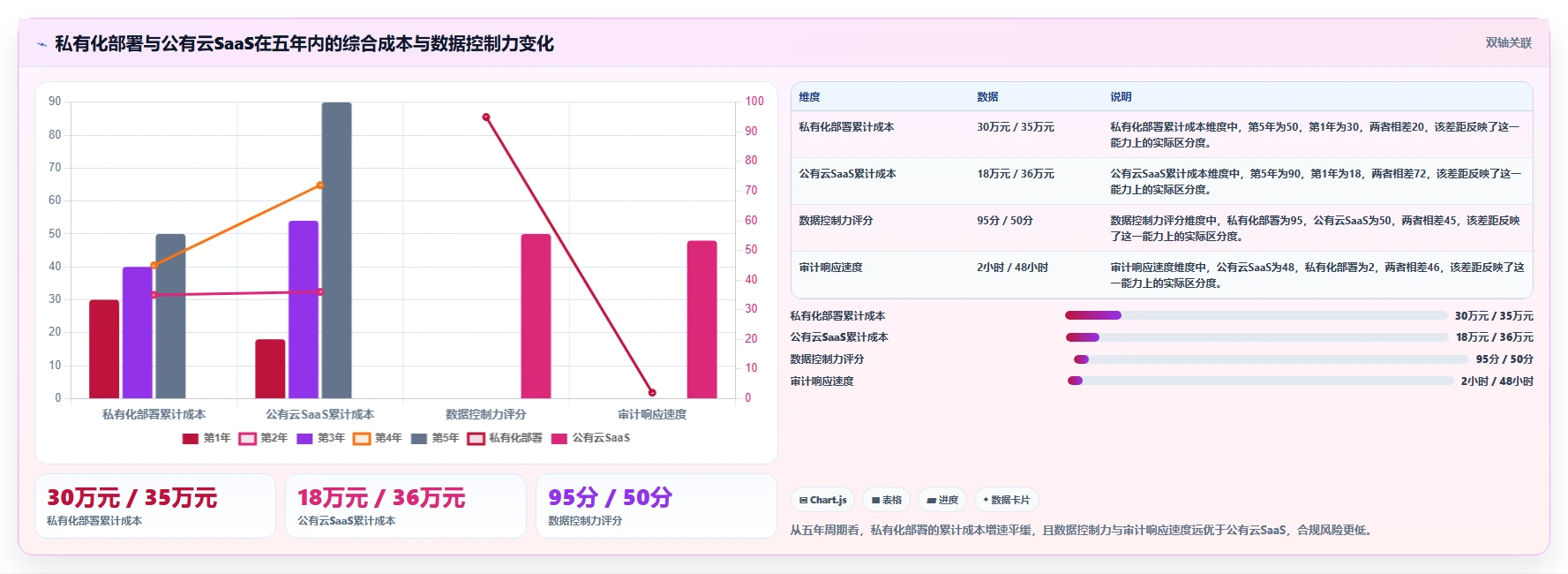
Task: Click the pink bar above 数据控制力评分
Action: [x=536, y=316]
